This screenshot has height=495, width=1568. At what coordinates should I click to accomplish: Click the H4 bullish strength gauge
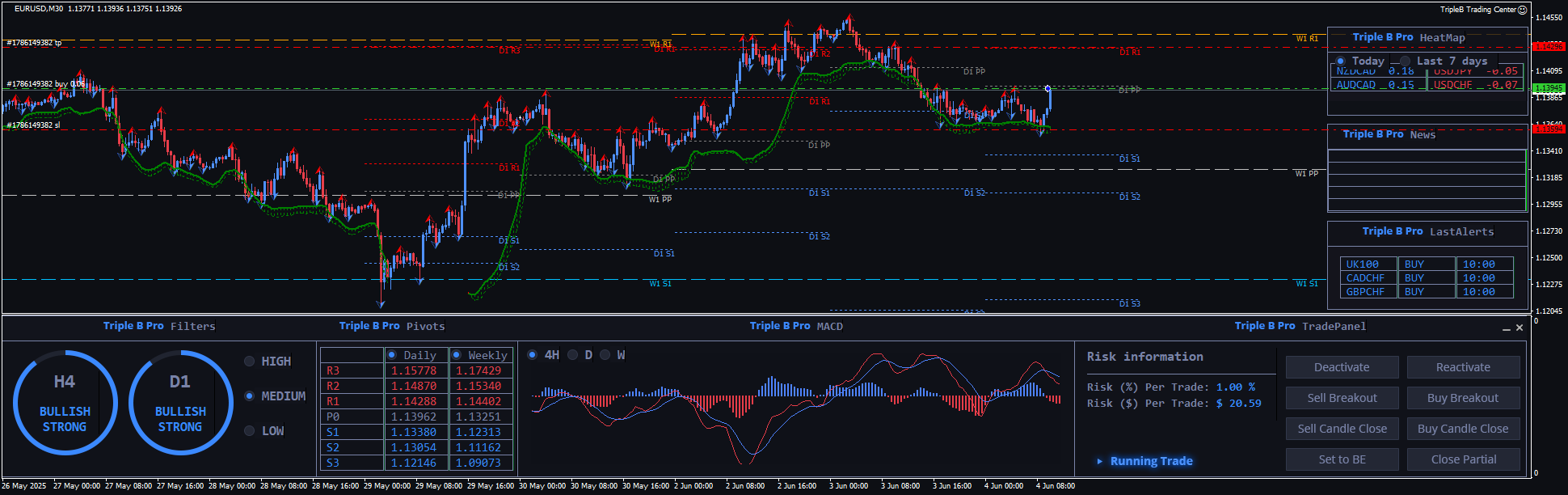coord(65,403)
